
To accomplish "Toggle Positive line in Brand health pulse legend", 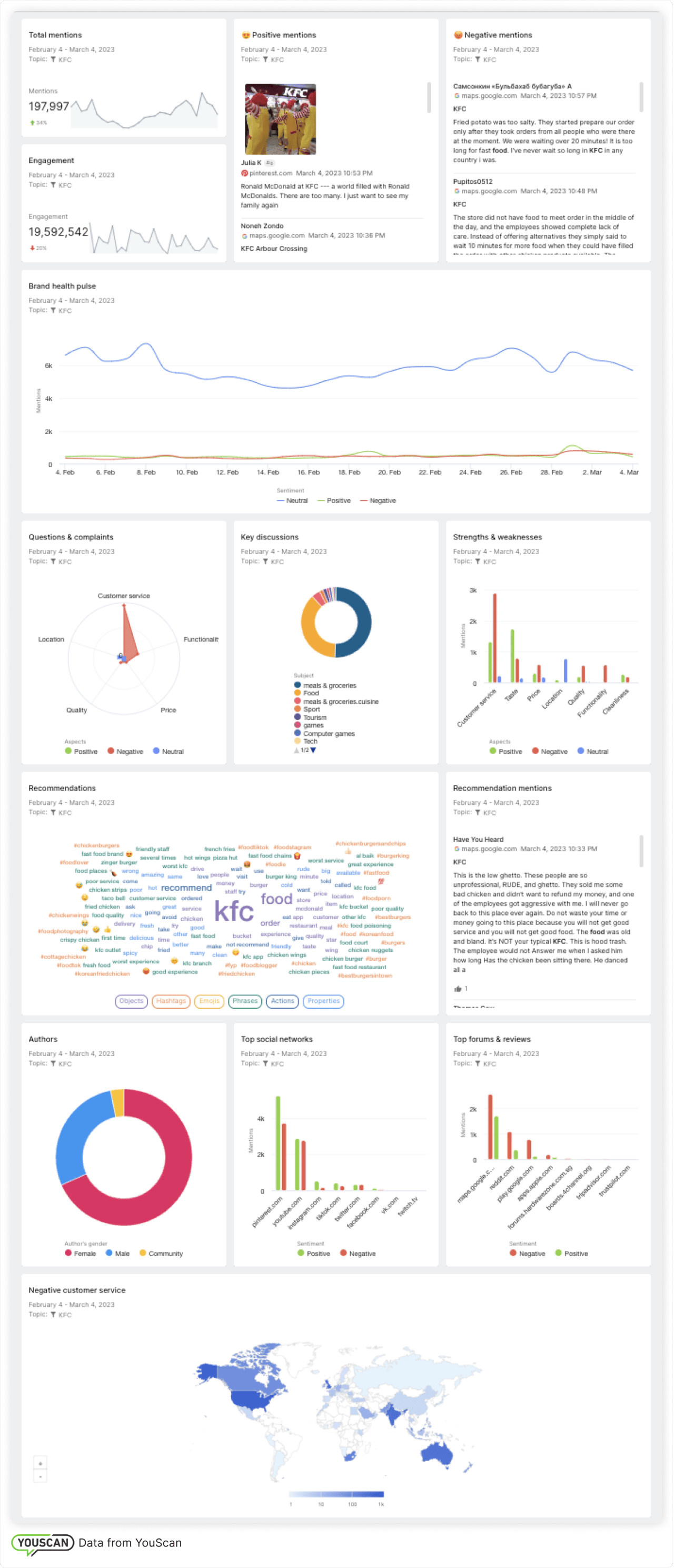I will [x=334, y=501].
